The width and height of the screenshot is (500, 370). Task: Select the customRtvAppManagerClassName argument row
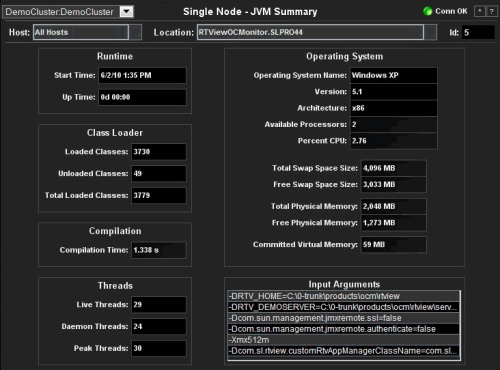point(344,351)
